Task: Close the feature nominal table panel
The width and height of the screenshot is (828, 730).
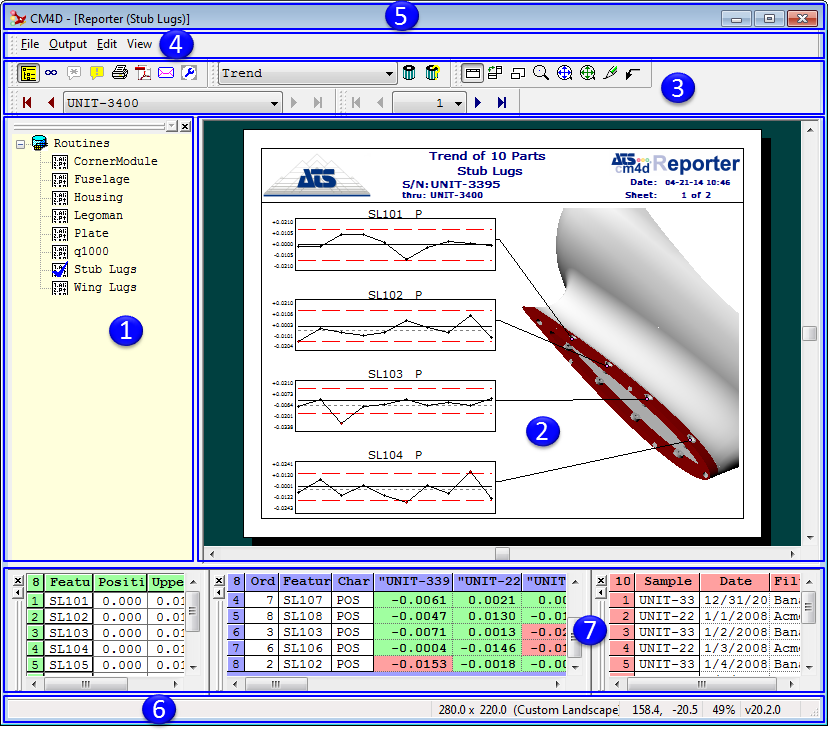Action: point(18,581)
